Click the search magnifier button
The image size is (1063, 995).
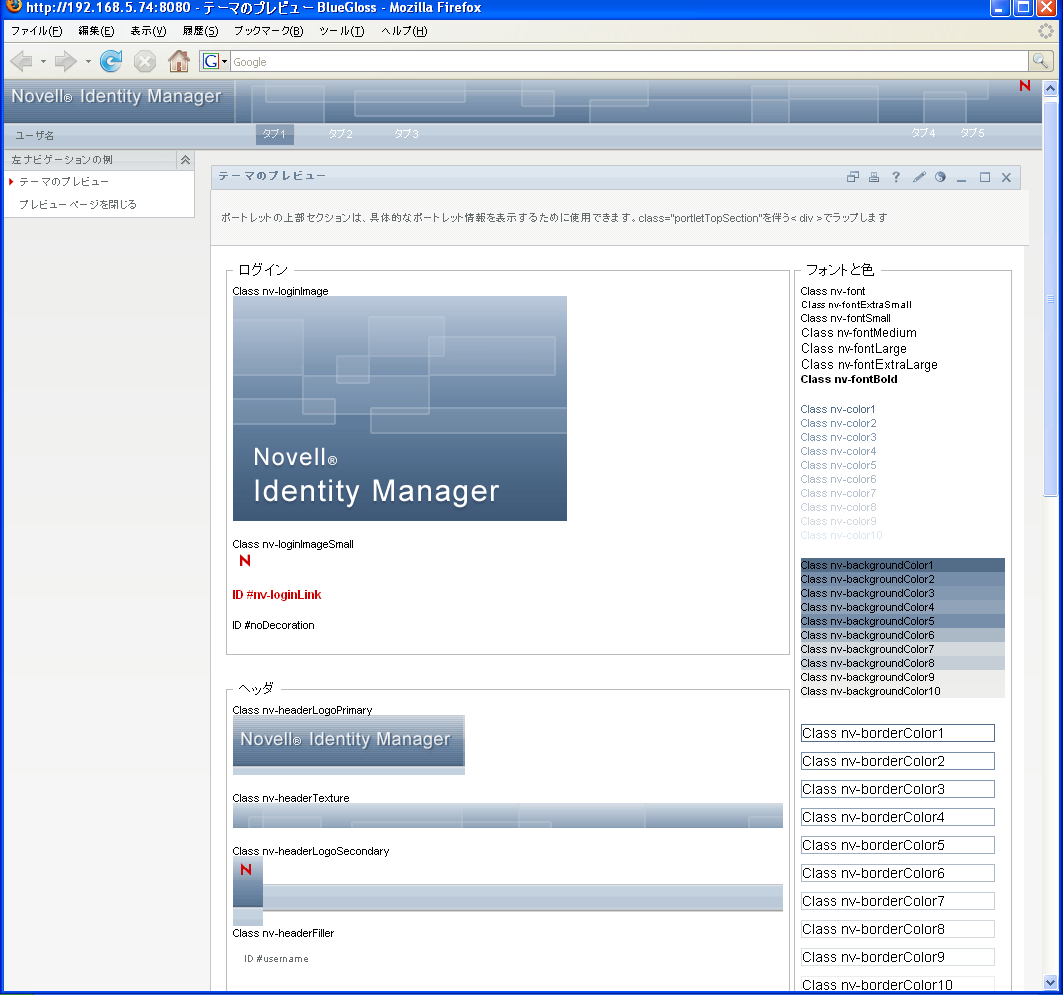tap(1040, 61)
